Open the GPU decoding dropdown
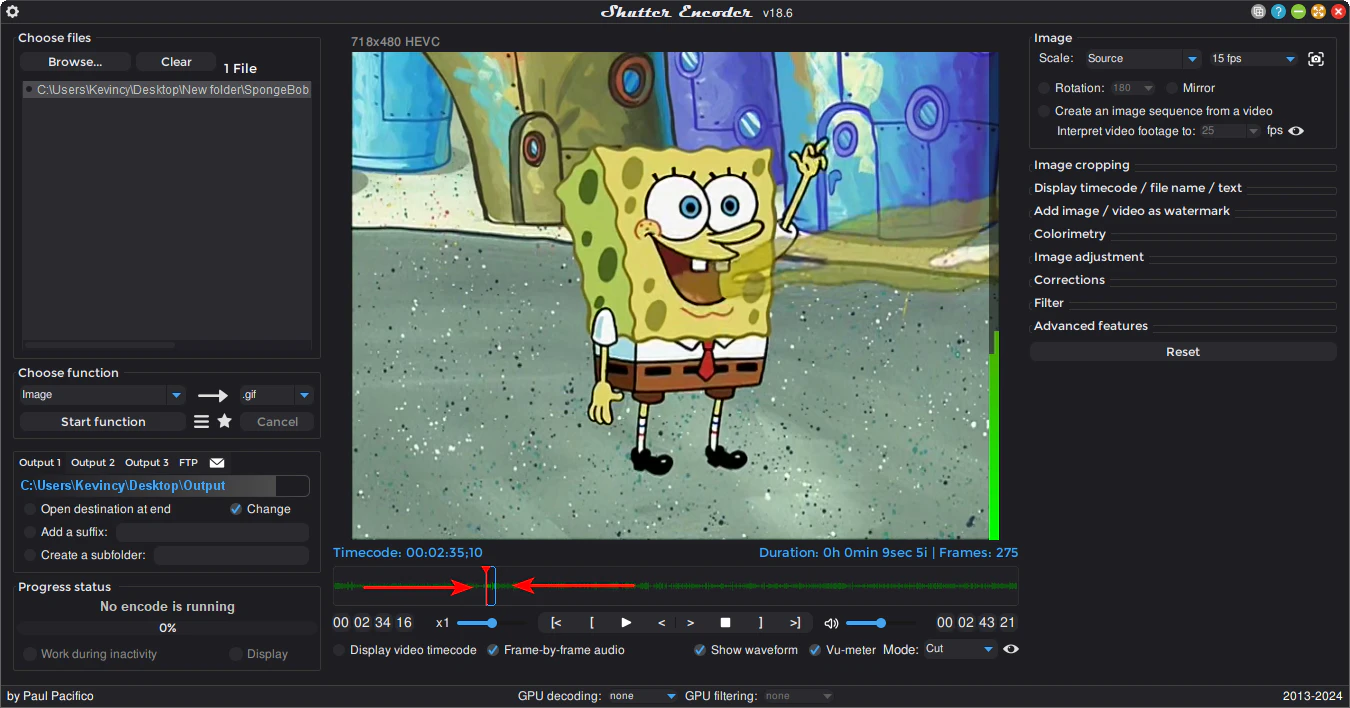This screenshot has height=708, width=1350. click(x=643, y=696)
